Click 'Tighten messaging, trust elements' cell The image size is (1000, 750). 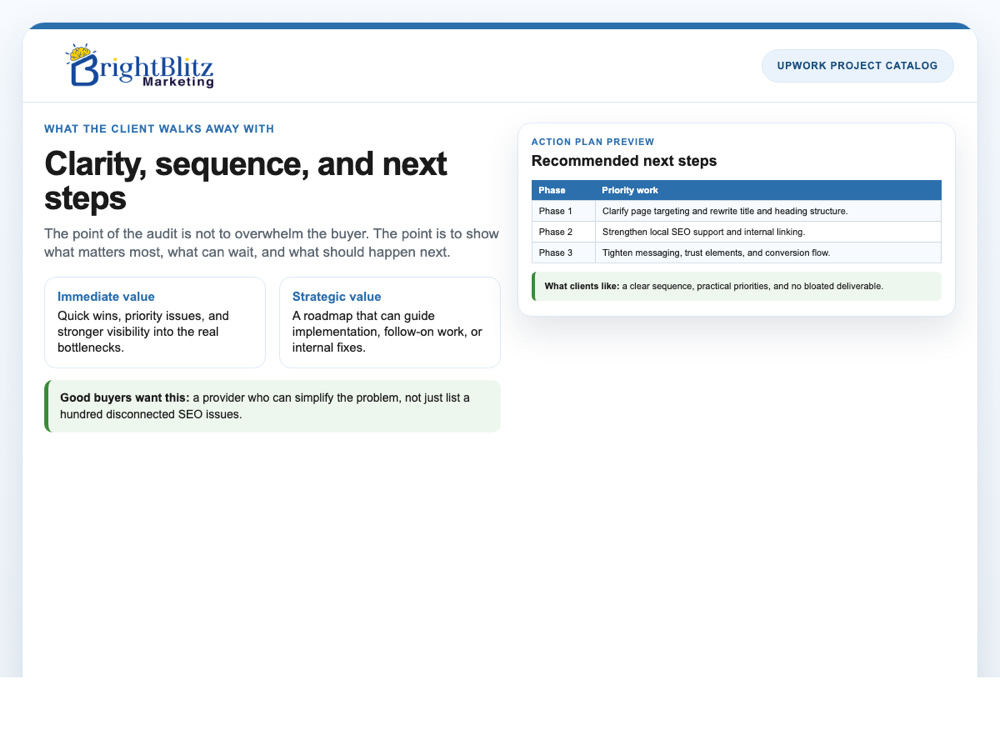point(768,253)
